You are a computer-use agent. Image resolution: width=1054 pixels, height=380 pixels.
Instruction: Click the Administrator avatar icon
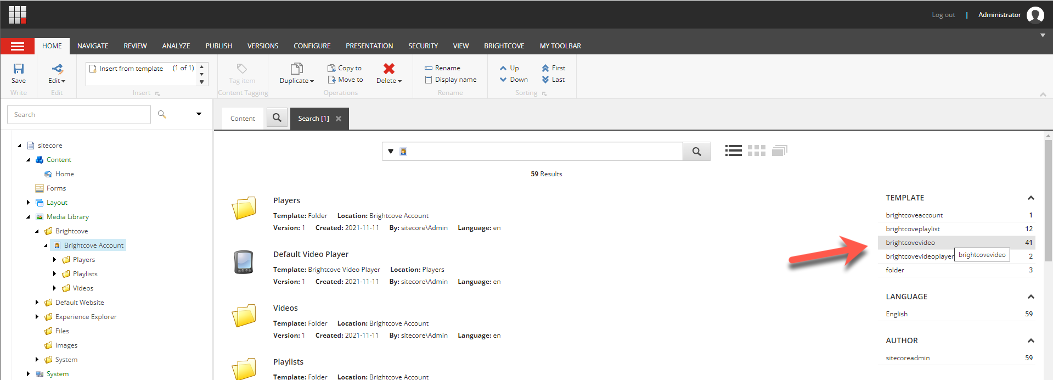point(1035,15)
